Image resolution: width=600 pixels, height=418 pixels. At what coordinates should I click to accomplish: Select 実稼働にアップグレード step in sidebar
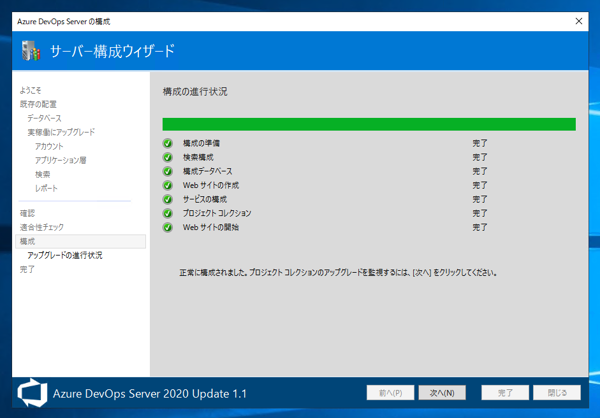(x=61, y=132)
